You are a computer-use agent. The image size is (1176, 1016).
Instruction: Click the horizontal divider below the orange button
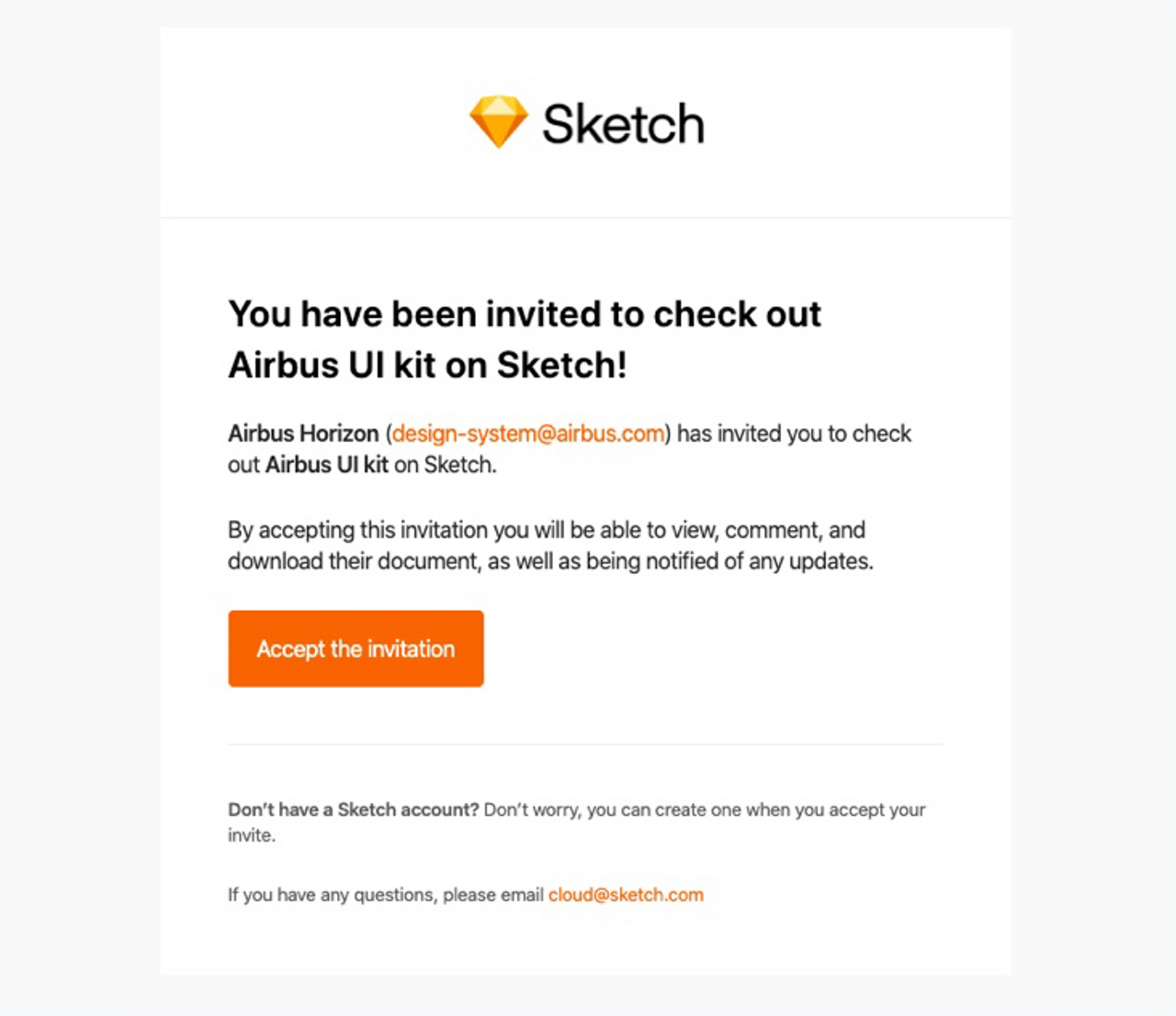(x=585, y=744)
